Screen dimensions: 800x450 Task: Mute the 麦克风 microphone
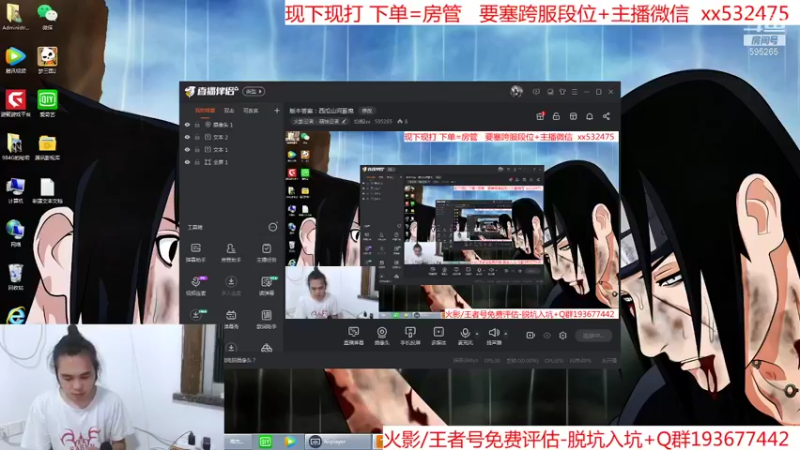pos(465,336)
